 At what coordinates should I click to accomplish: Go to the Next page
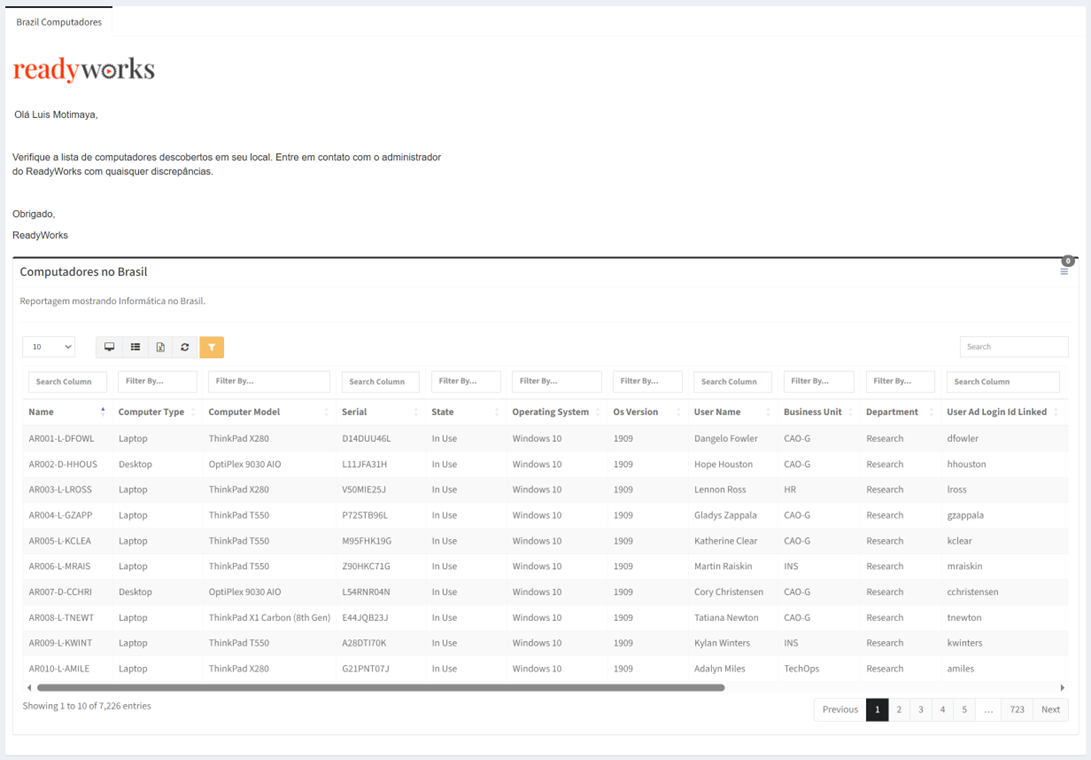coord(1051,709)
